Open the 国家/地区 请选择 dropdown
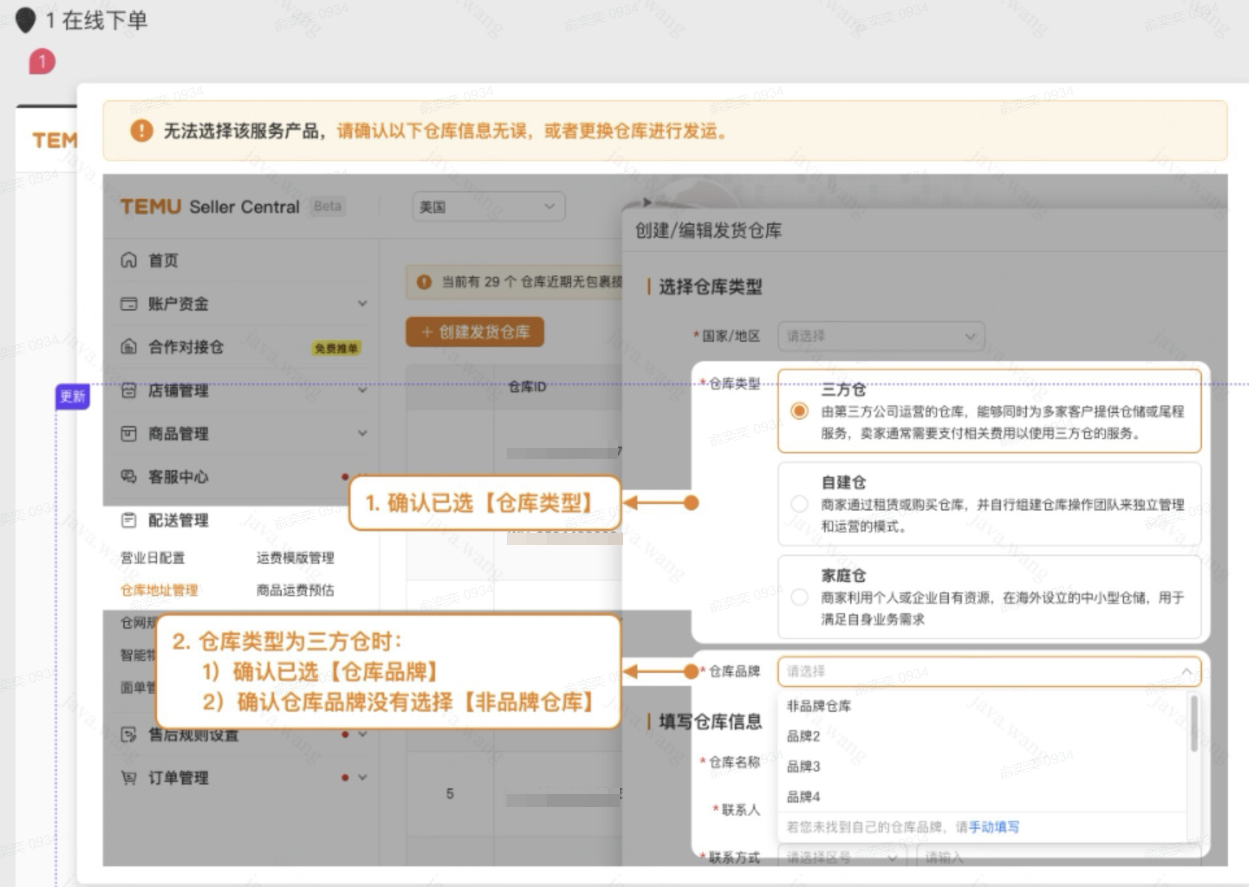 coord(881,337)
